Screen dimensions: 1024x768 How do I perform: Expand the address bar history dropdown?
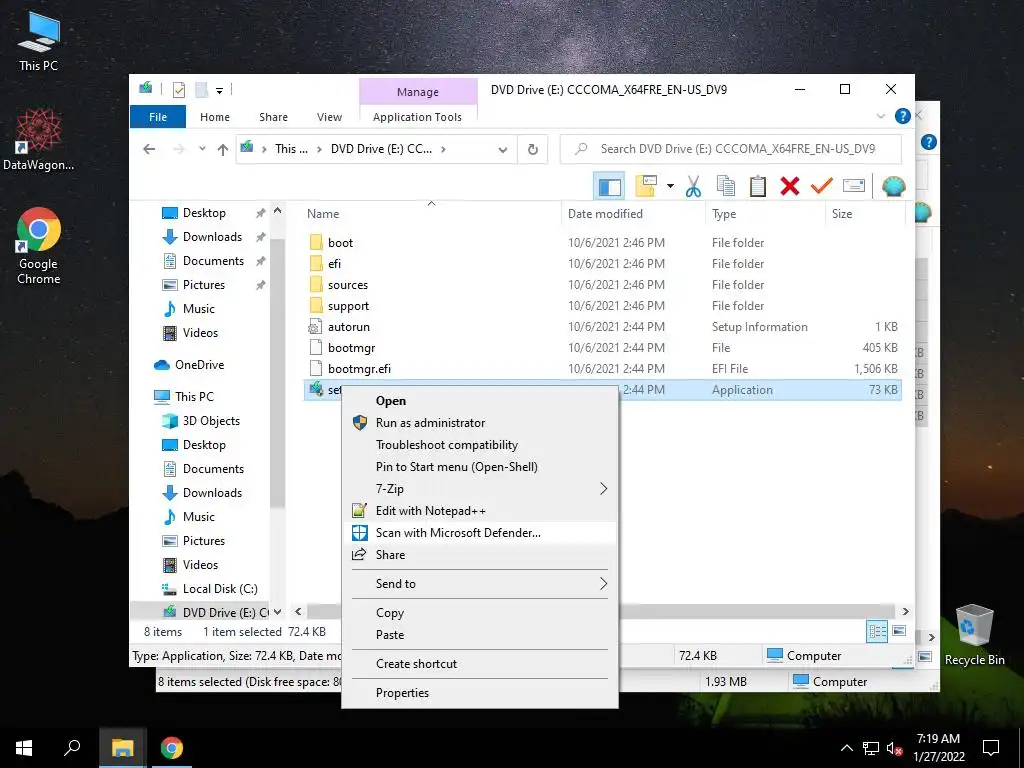[503, 150]
